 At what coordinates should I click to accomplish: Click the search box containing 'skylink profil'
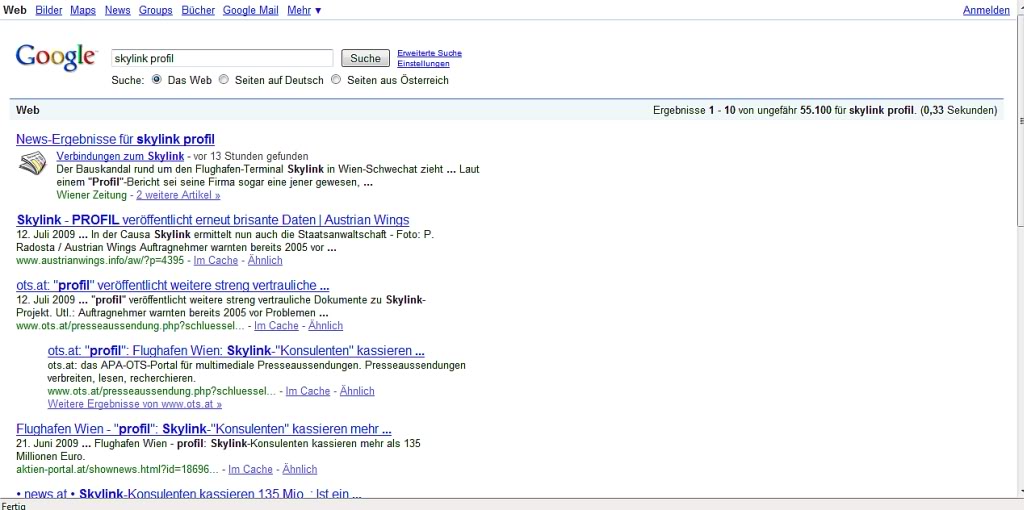222,58
